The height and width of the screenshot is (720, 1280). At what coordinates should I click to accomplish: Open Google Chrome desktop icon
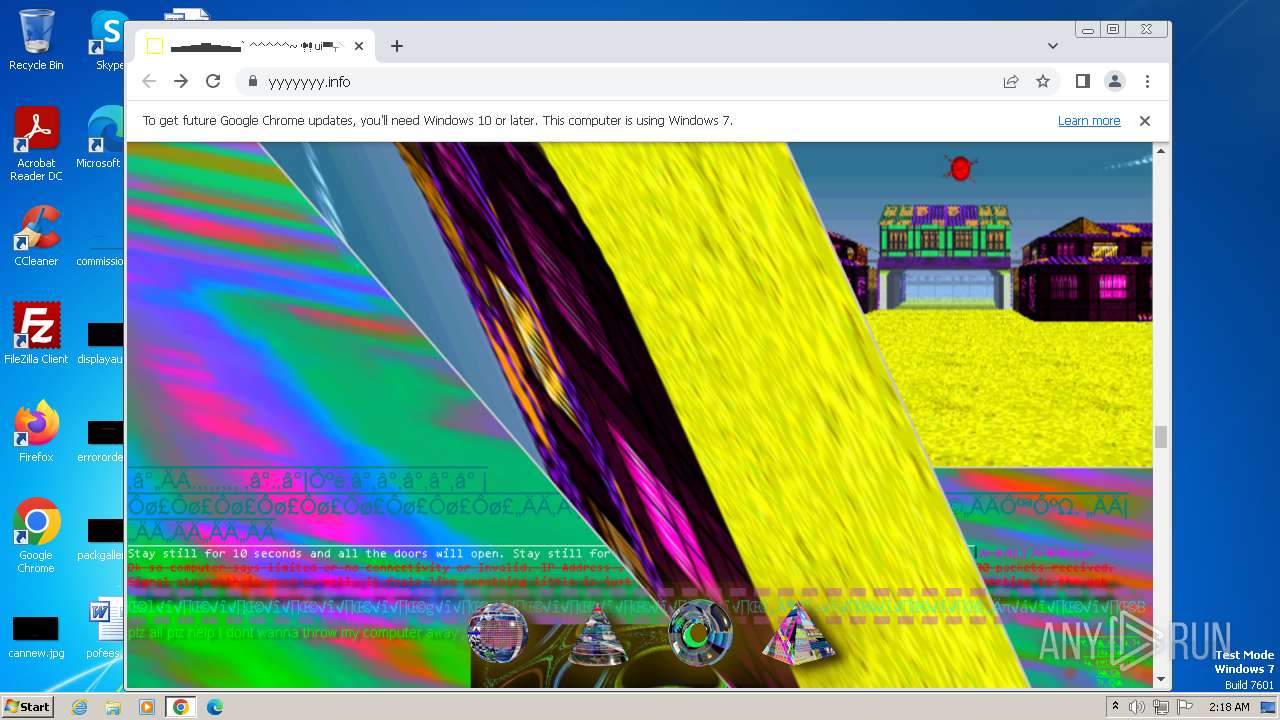click(x=36, y=535)
